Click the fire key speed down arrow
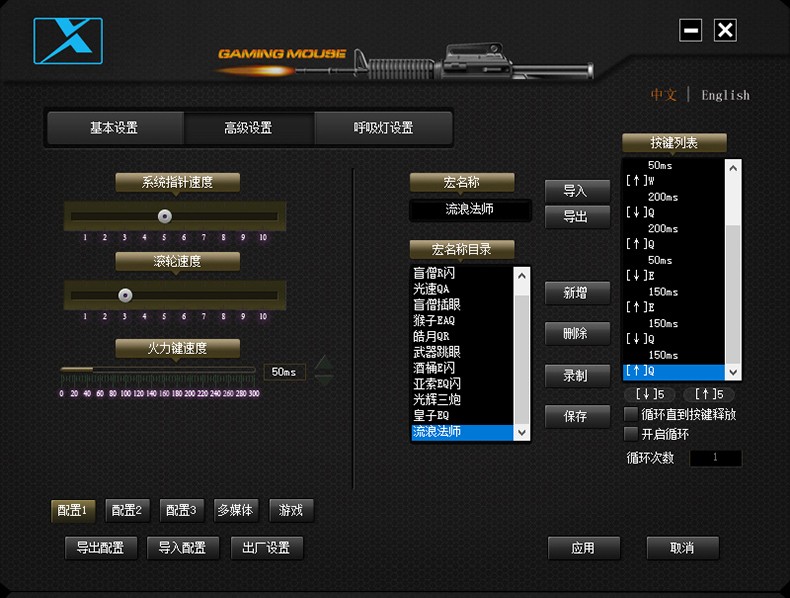 click(x=324, y=380)
